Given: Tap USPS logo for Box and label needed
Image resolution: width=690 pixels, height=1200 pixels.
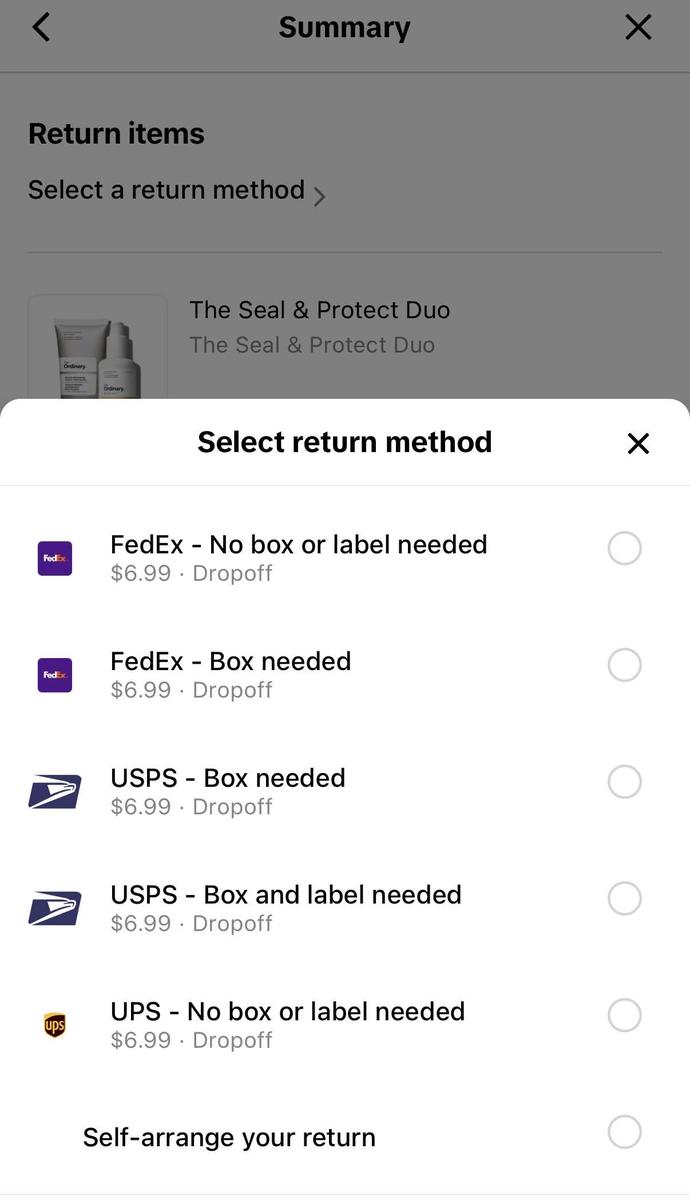Looking at the screenshot, I should (55, 908).
